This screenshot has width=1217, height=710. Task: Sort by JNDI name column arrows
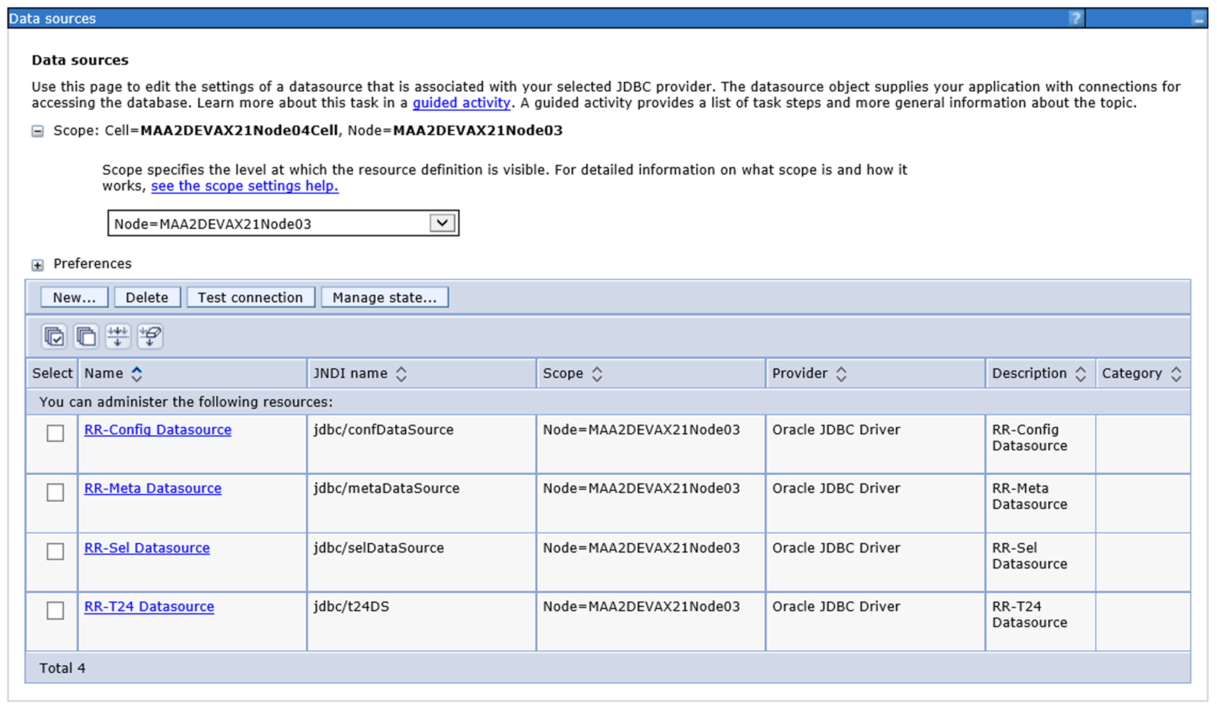click(401, 374)
